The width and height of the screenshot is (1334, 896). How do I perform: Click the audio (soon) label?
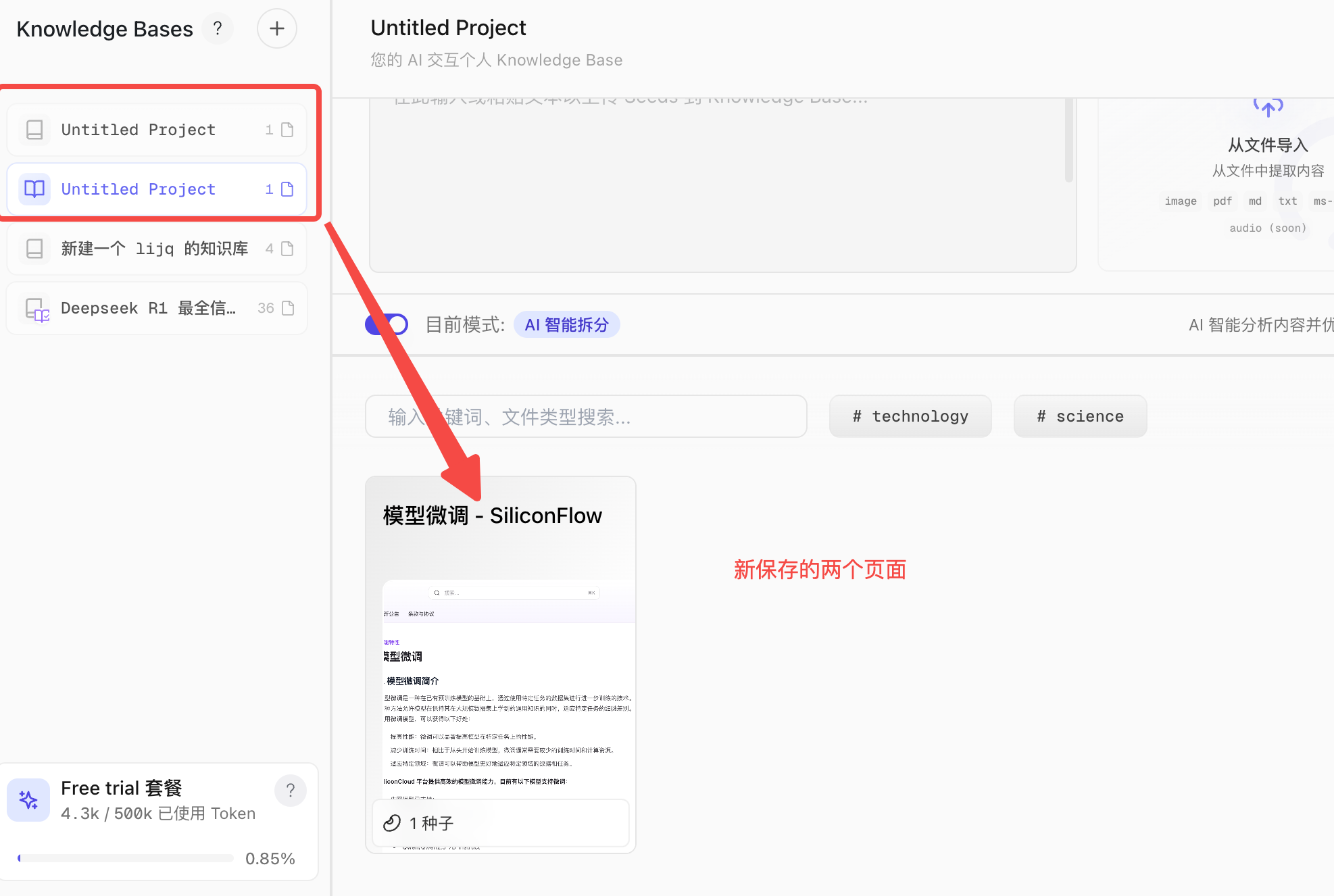1268,228
